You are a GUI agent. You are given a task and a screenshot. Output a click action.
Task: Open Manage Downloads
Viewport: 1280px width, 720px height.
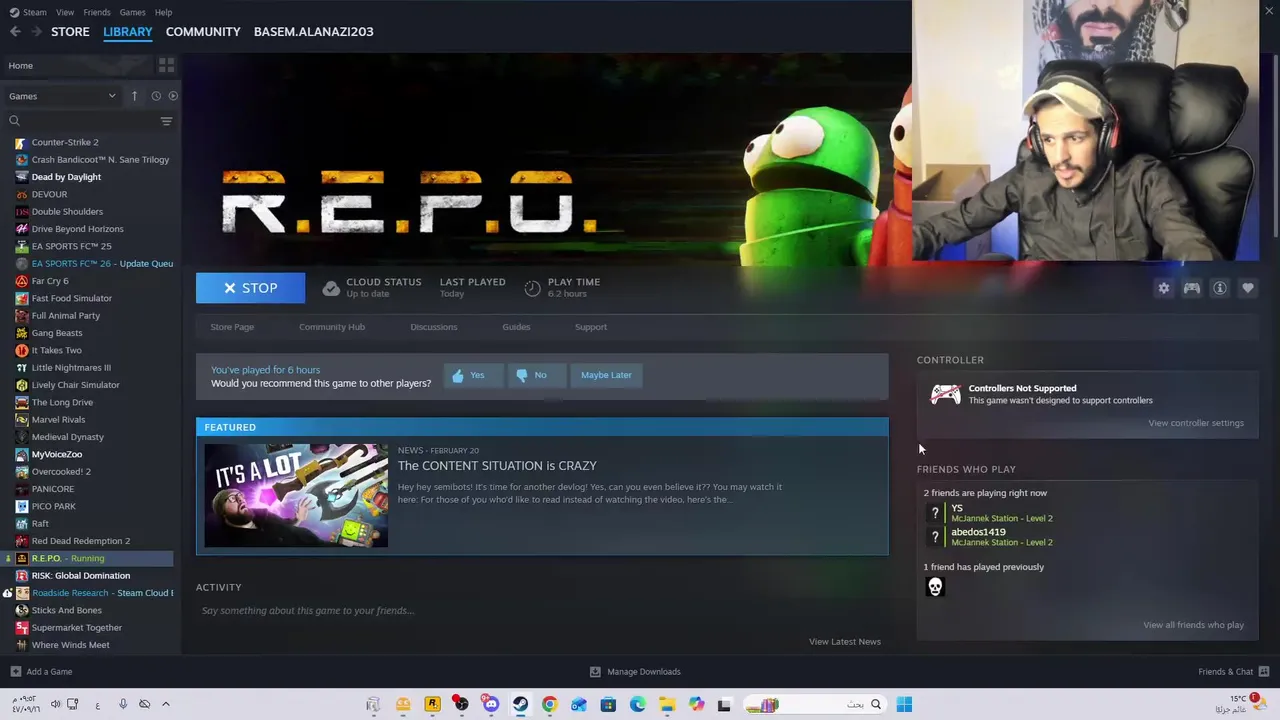(x=635, y=672)
